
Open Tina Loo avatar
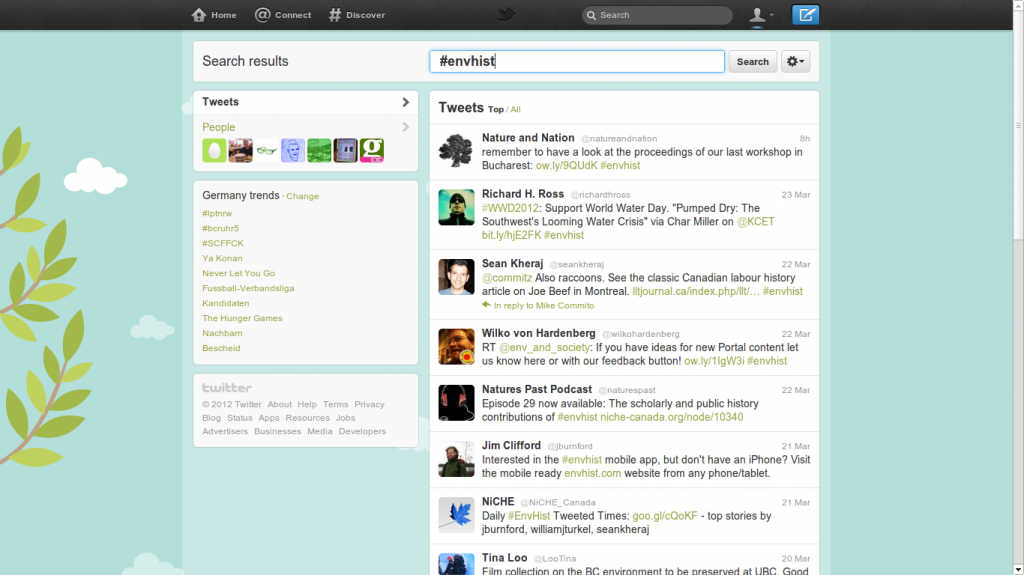[456, 565]
